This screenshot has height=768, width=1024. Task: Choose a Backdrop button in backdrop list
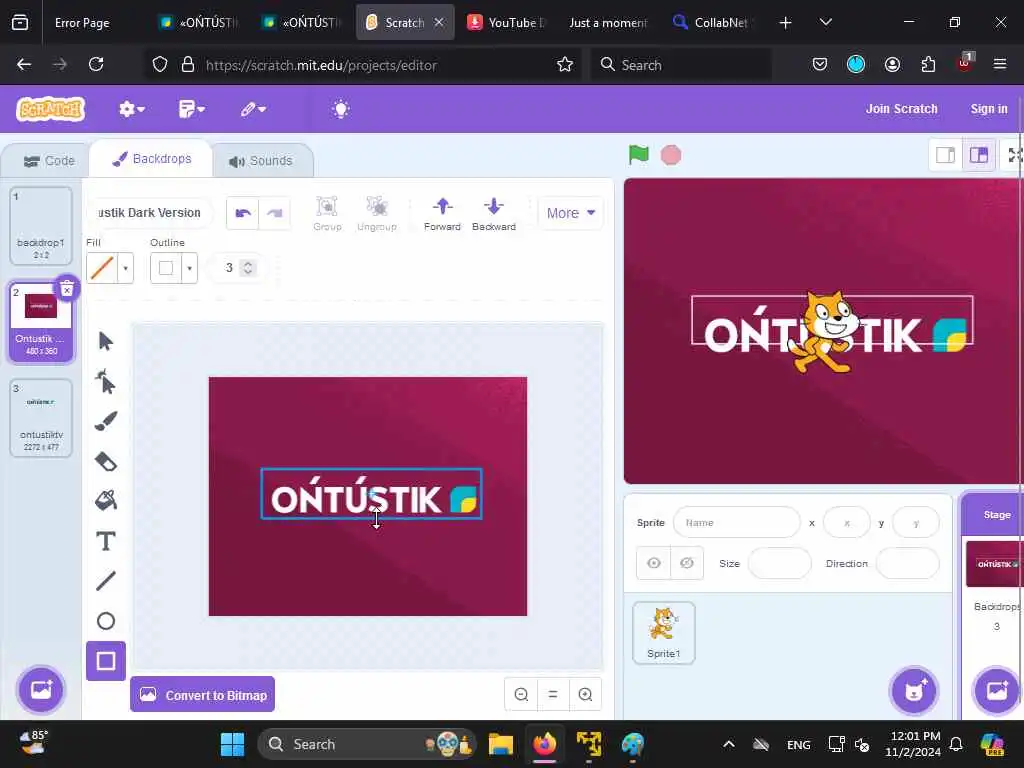tap(41, 690)
